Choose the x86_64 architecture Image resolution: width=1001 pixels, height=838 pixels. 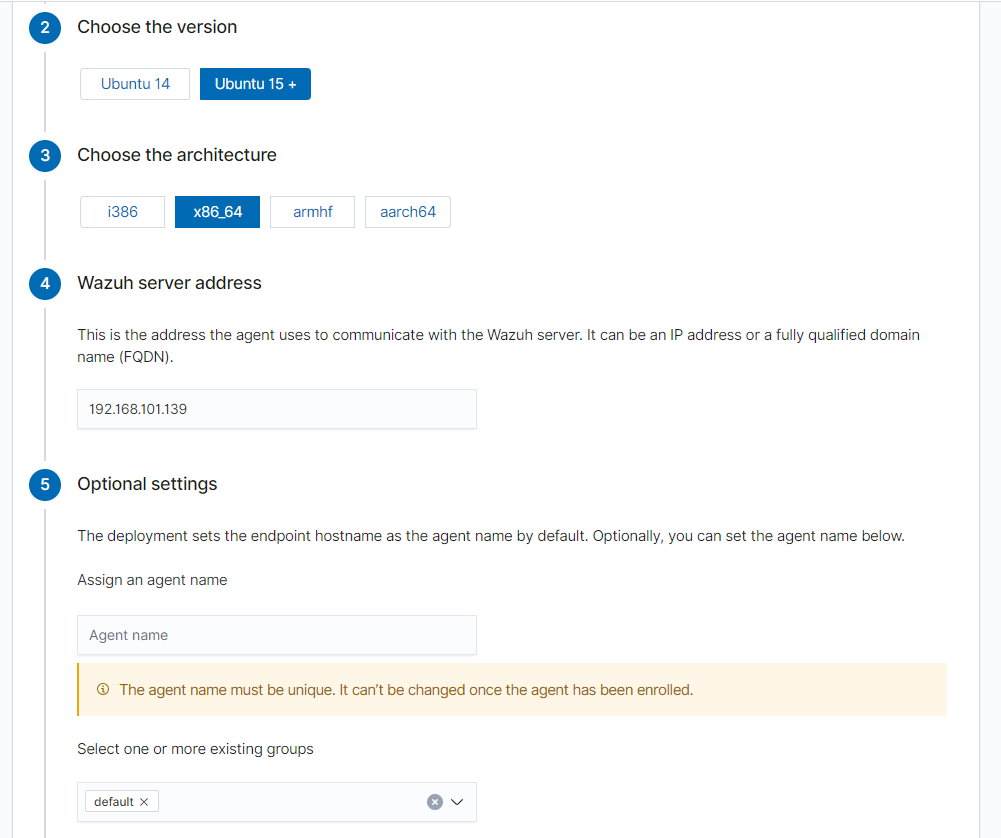217,212
